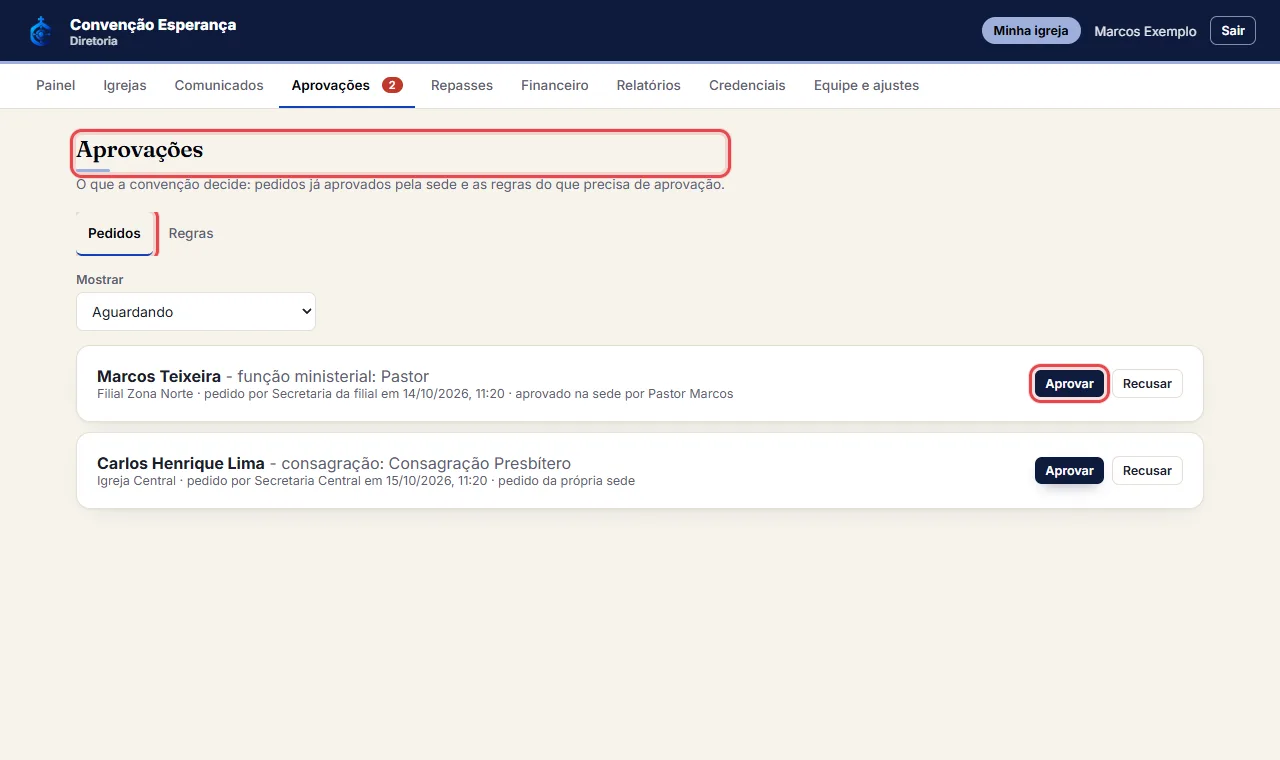Click the text "consagração: Consagração Presbítero"
Image resolution: width=1280 pixels, height=760 pixels.
(426, 463)
